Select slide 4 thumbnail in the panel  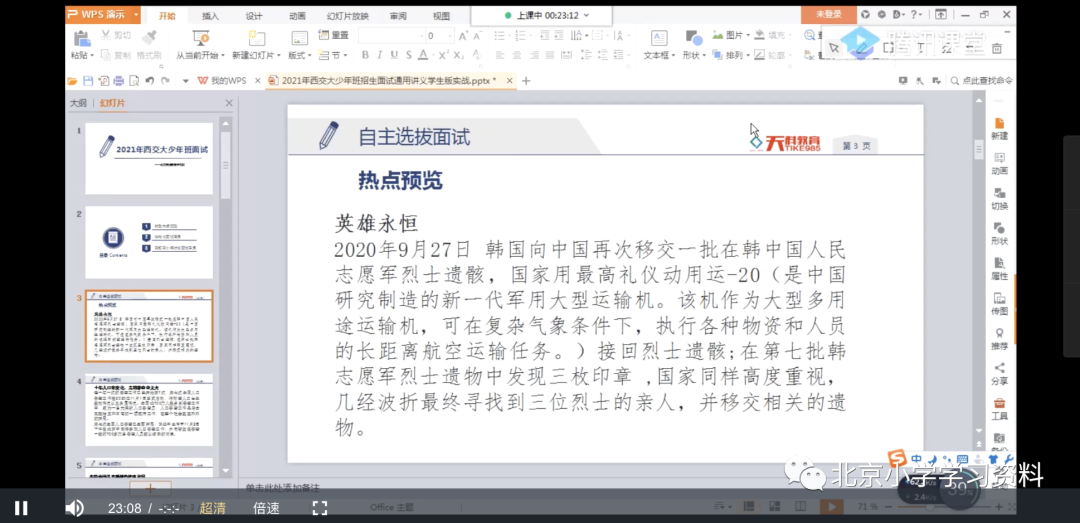click(x=149, y=409)
